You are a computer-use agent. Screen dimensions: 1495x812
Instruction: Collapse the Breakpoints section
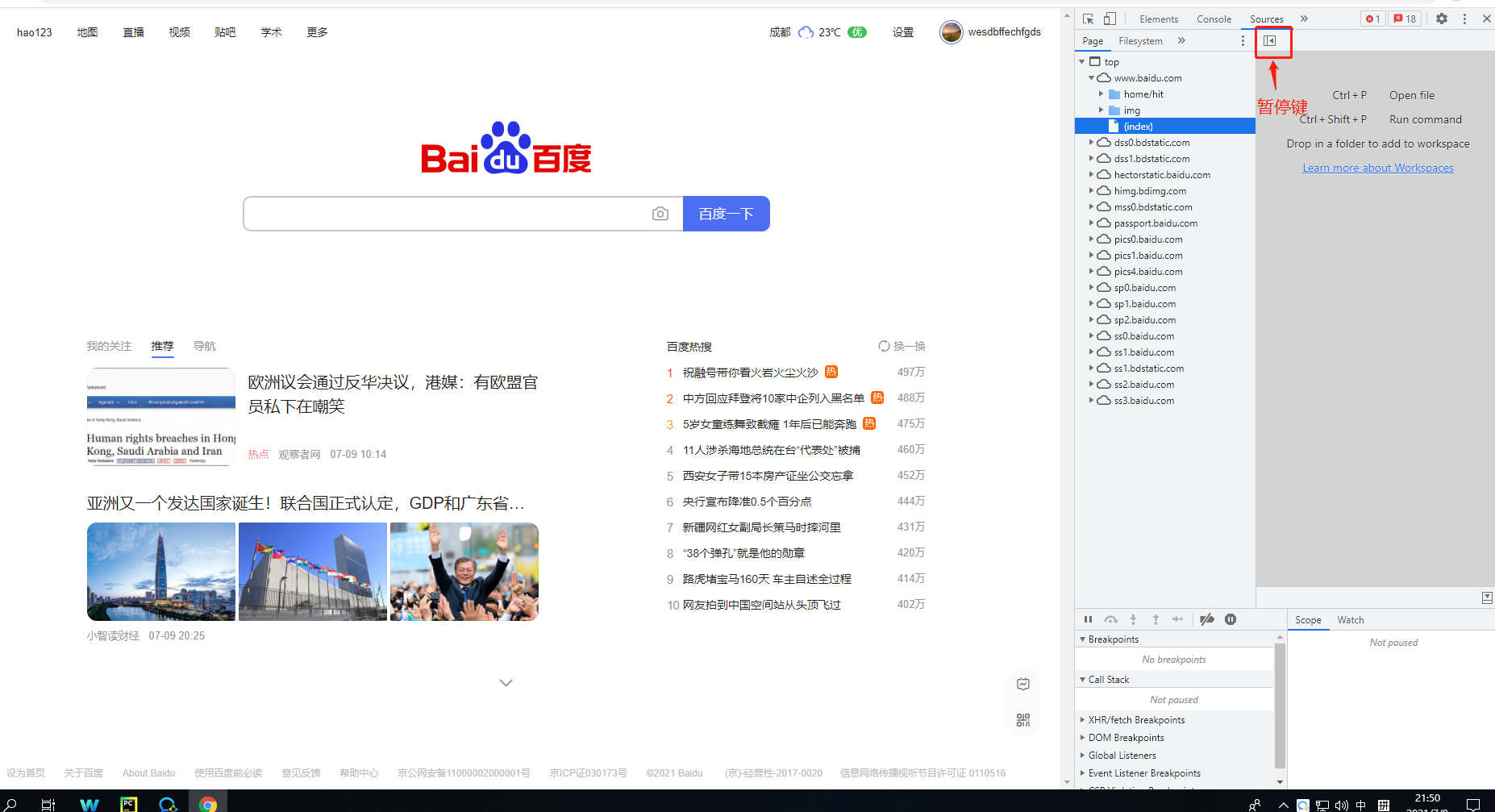point(1083,639)
